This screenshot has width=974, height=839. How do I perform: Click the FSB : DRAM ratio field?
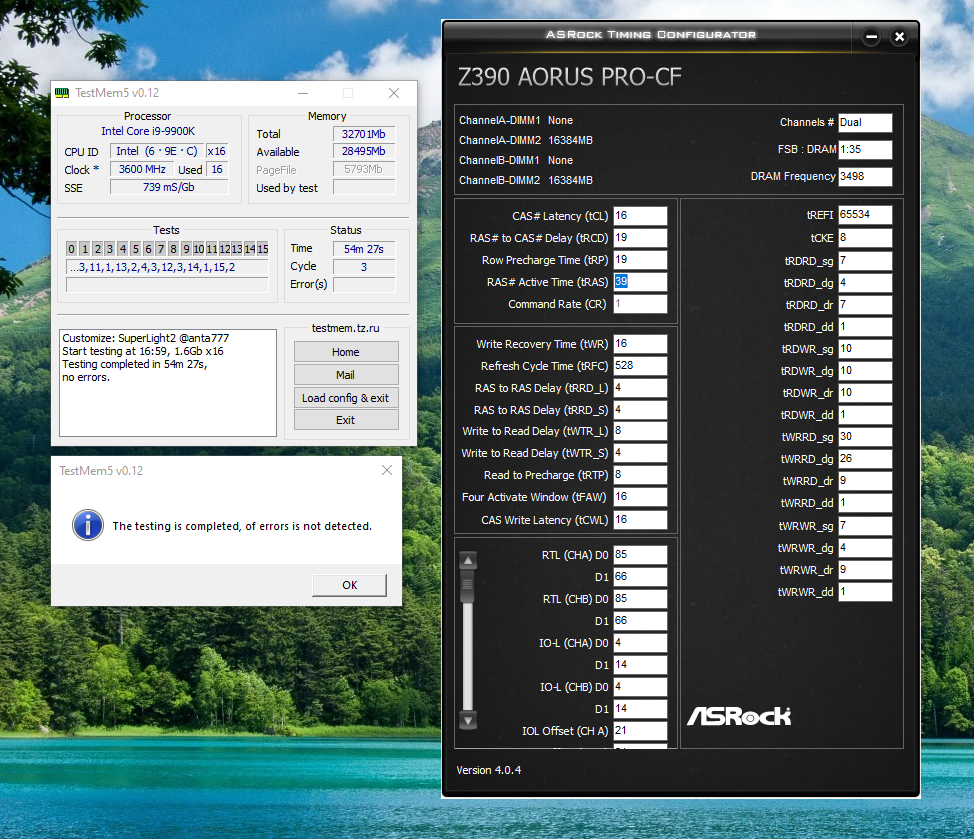[x=865, y=150]
